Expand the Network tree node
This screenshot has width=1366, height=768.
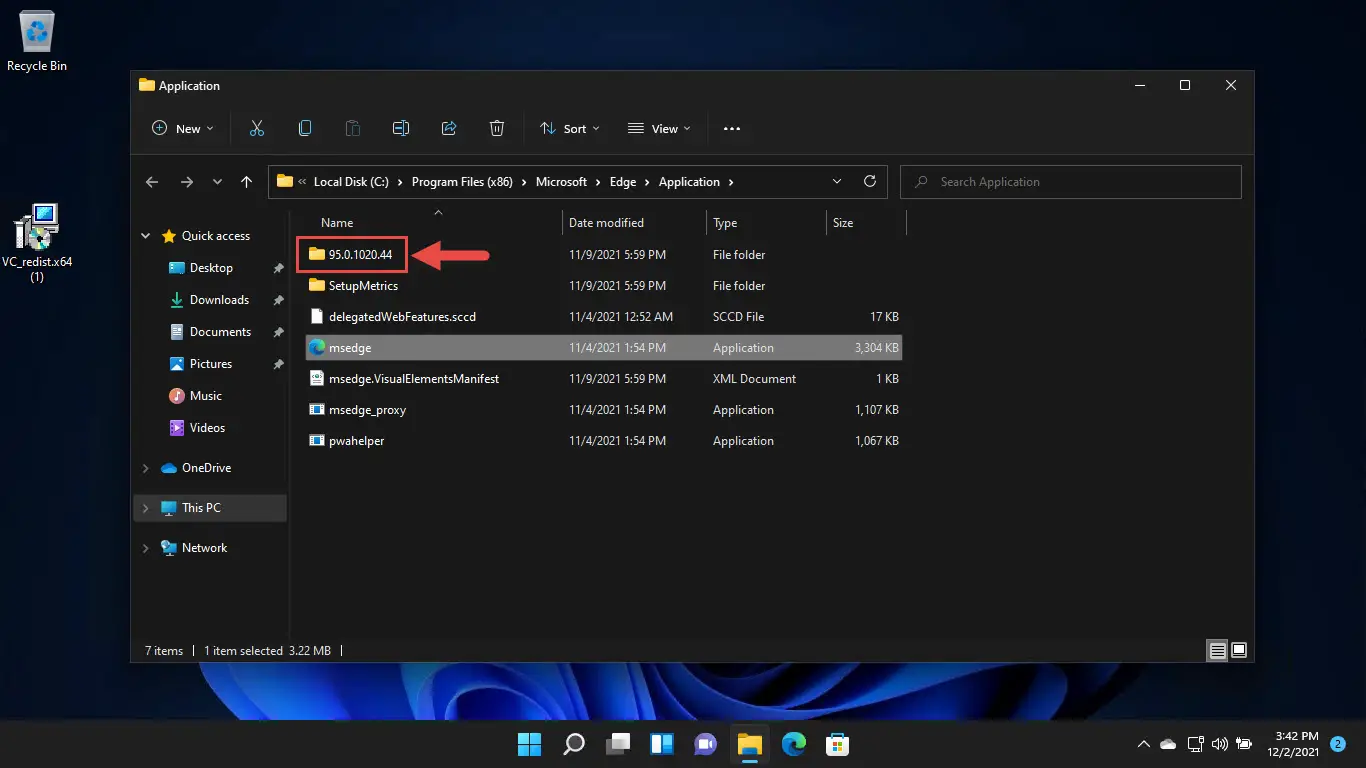coord(146,548)
